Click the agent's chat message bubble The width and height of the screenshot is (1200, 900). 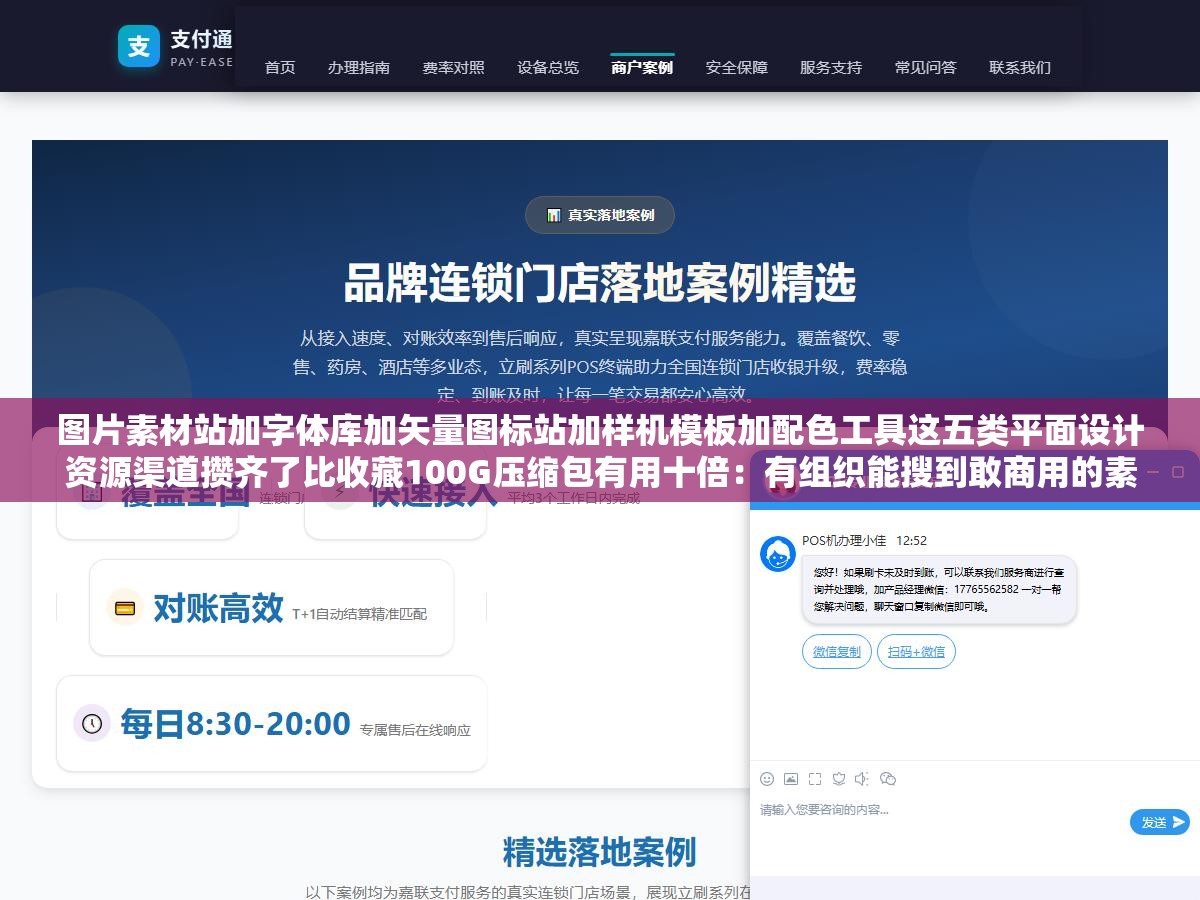click(x=939, y=590)
